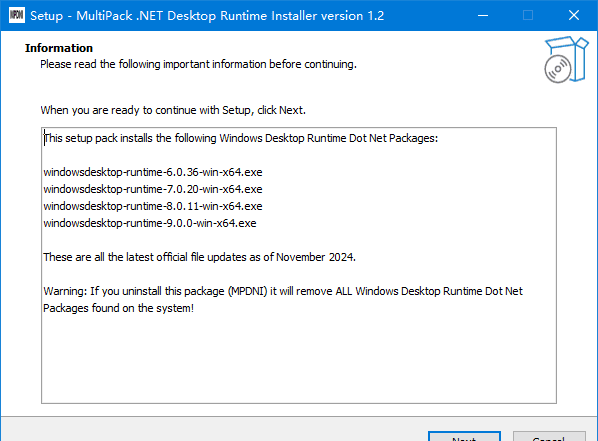Click 'When you are ready to continue' text
598x441 pixels.
173,110
